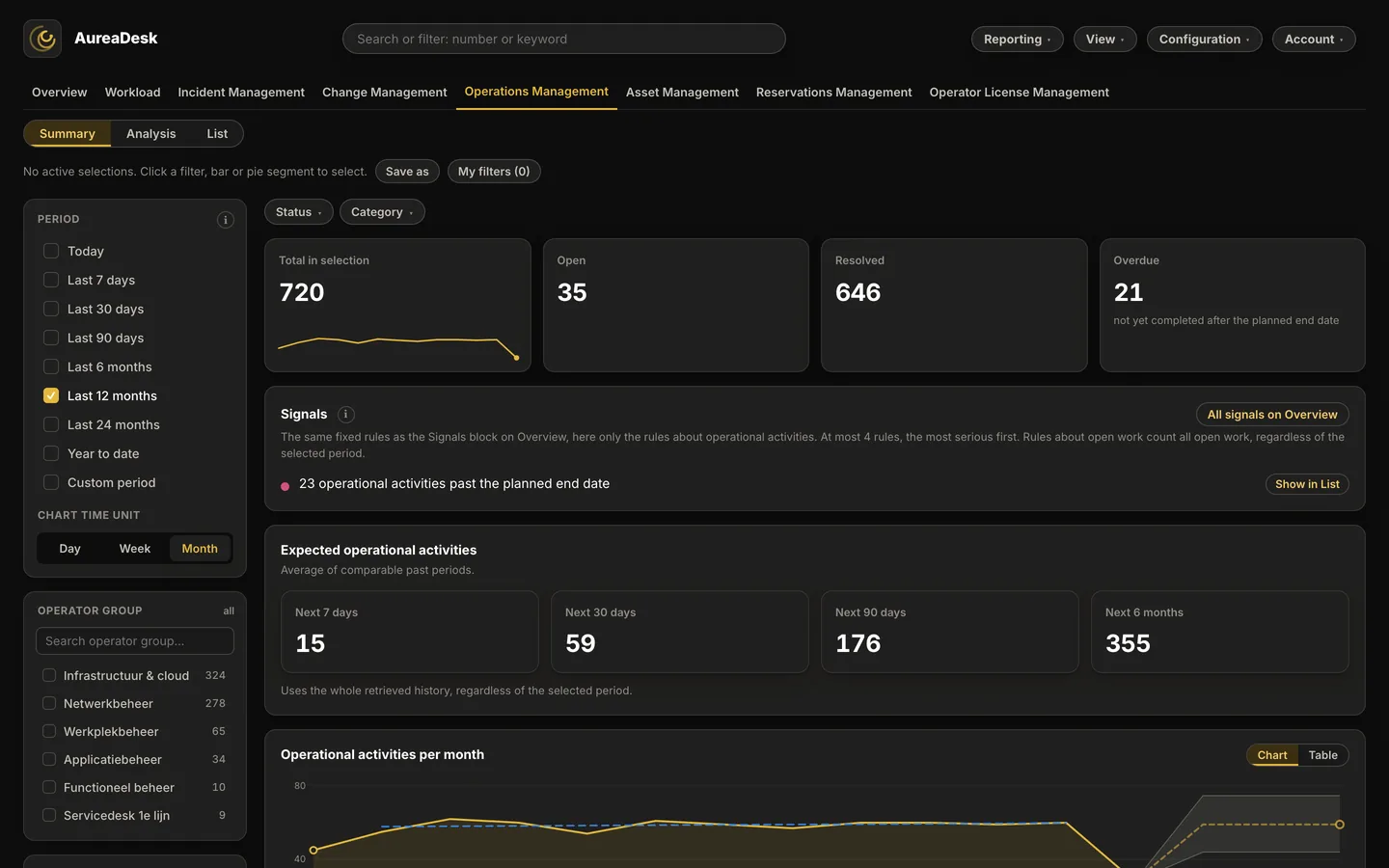Image resolution: width=1389 pixels, height=868 pixels.
Task: Set chart time unit to Day
Action: 70,549
